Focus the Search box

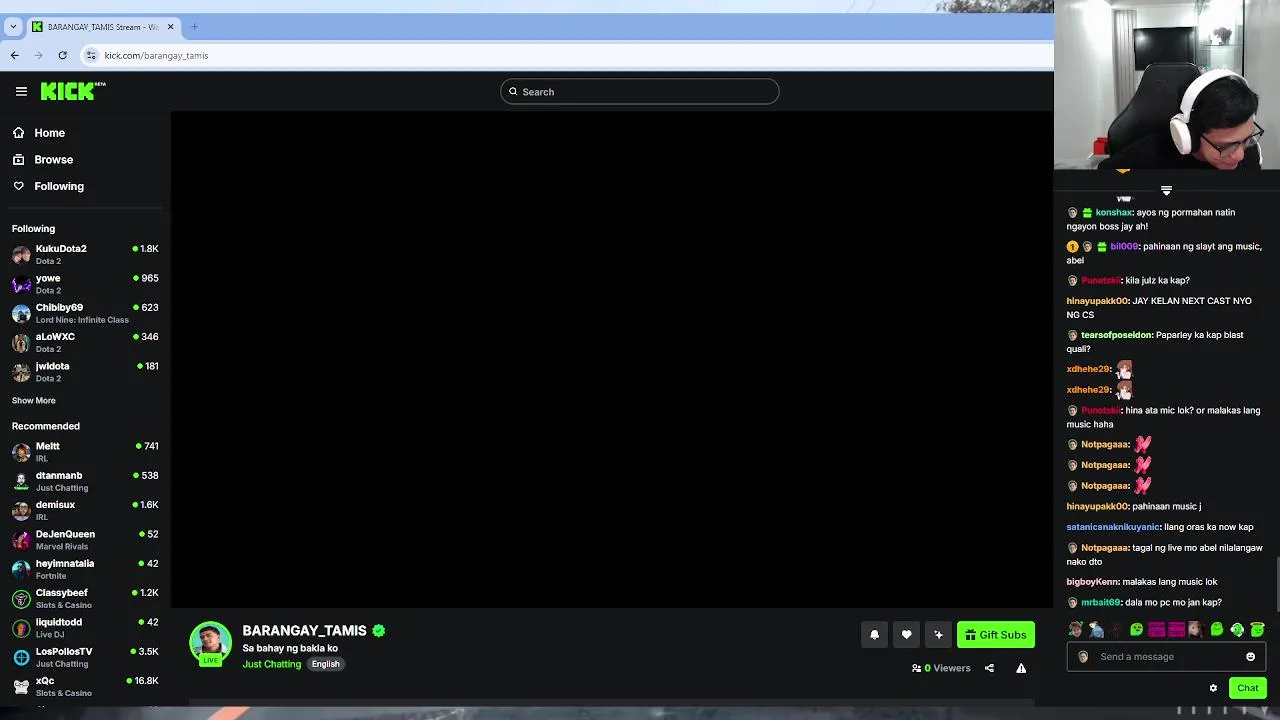pyautogui.click(x=640, y=92)
